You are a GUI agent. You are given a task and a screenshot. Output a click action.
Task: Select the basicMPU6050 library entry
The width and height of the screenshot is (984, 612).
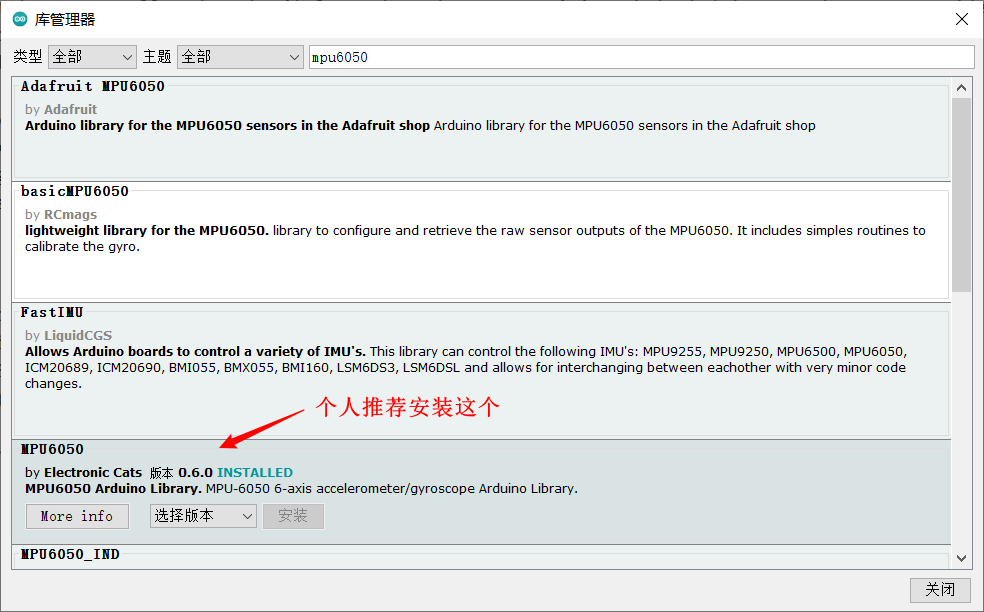[x=481, y=242]
